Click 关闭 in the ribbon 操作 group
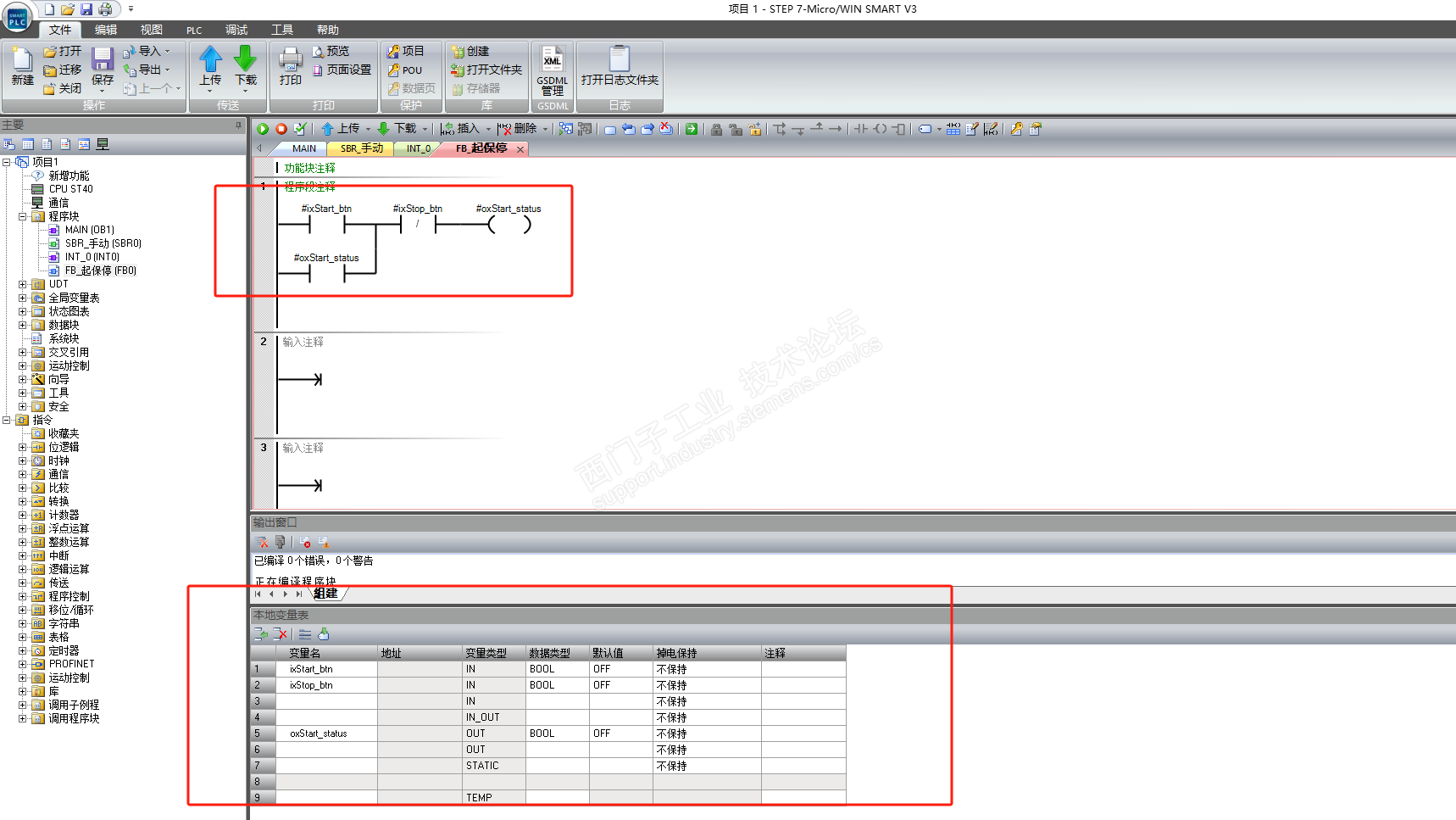 pyautogui.click(x=64, y=89)
